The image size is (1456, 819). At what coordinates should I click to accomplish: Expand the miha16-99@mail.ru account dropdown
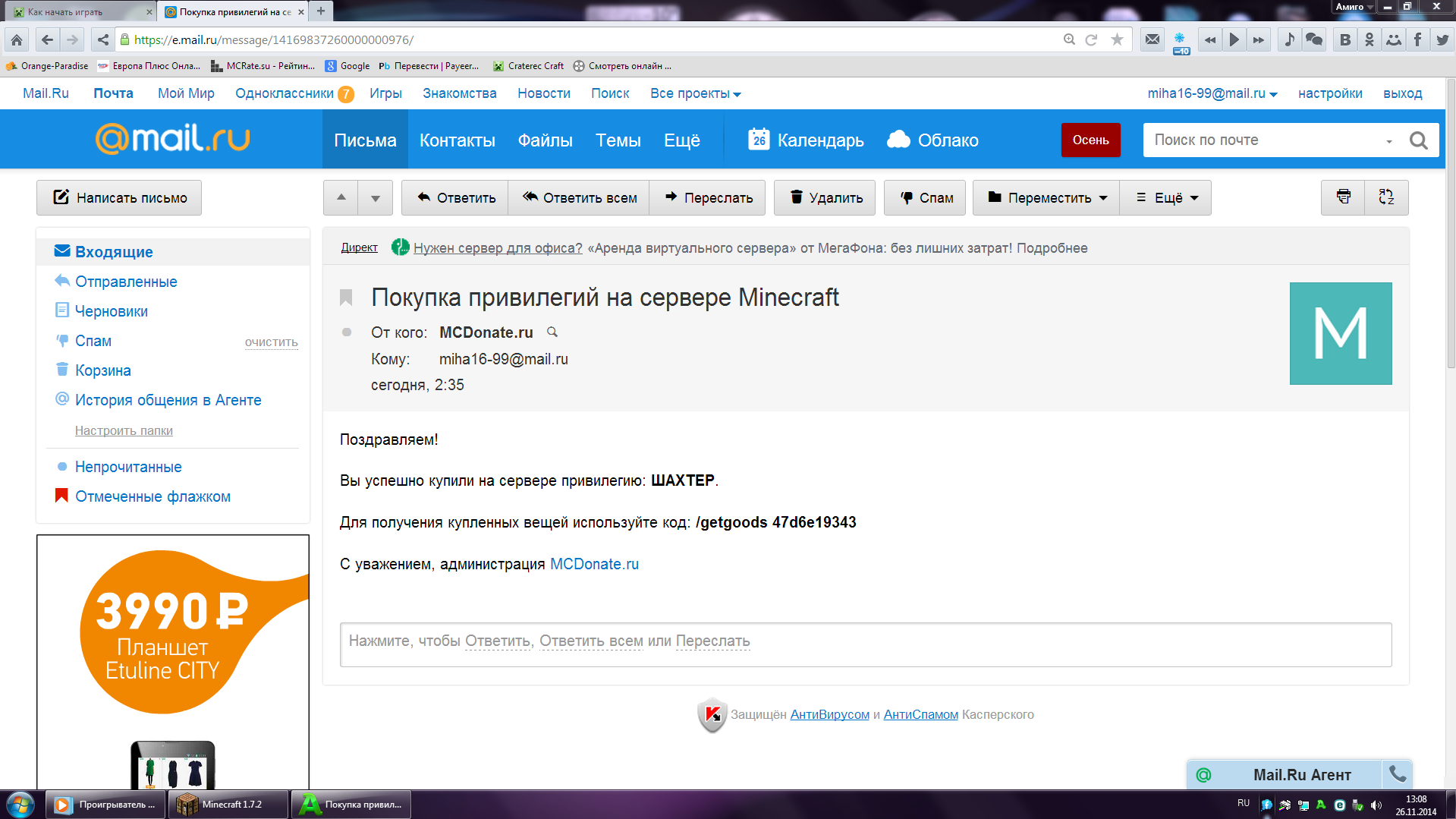pyautogui.click(x=1212, y=93)
